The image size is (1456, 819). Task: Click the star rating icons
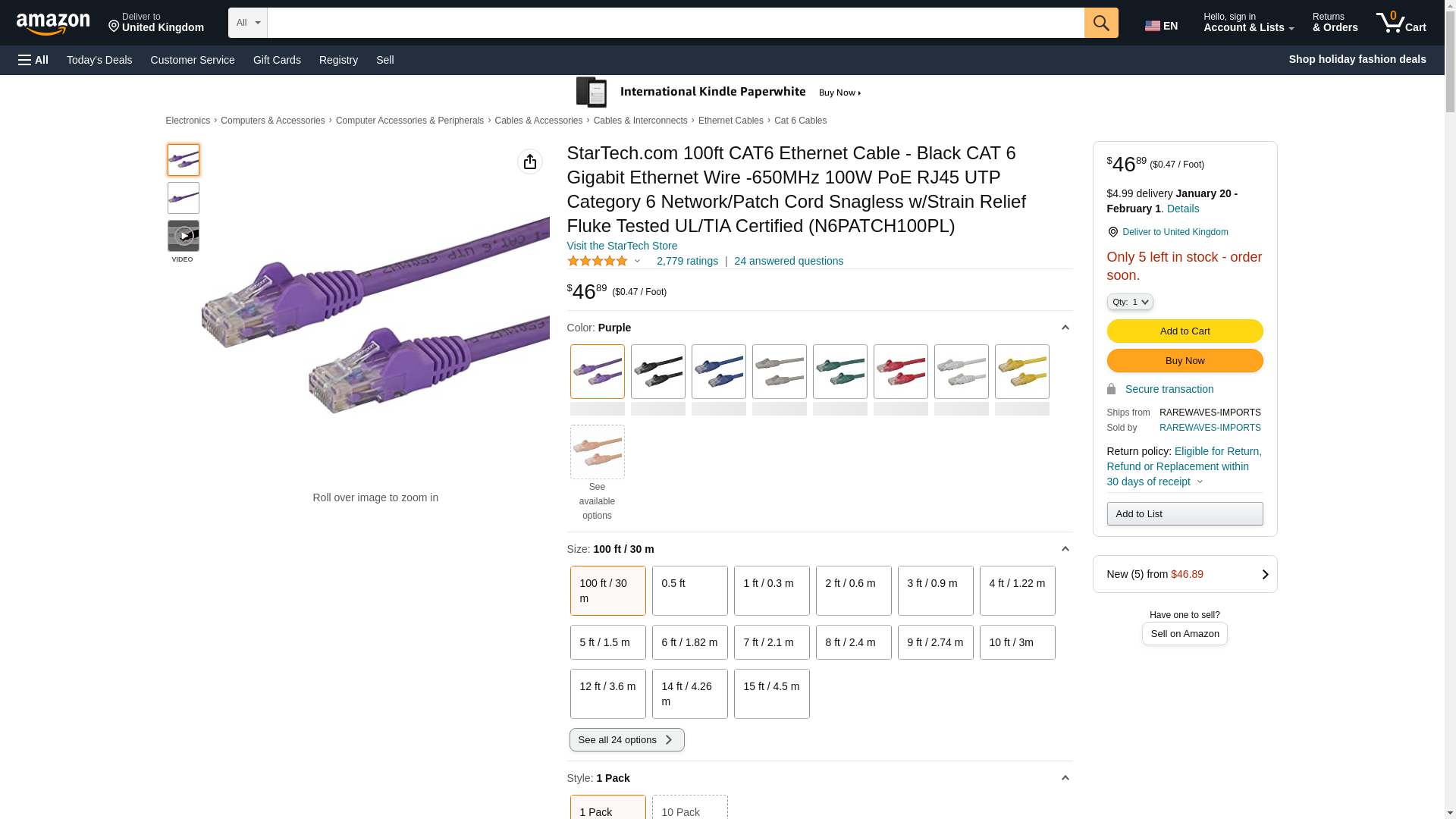click(597, 261)
